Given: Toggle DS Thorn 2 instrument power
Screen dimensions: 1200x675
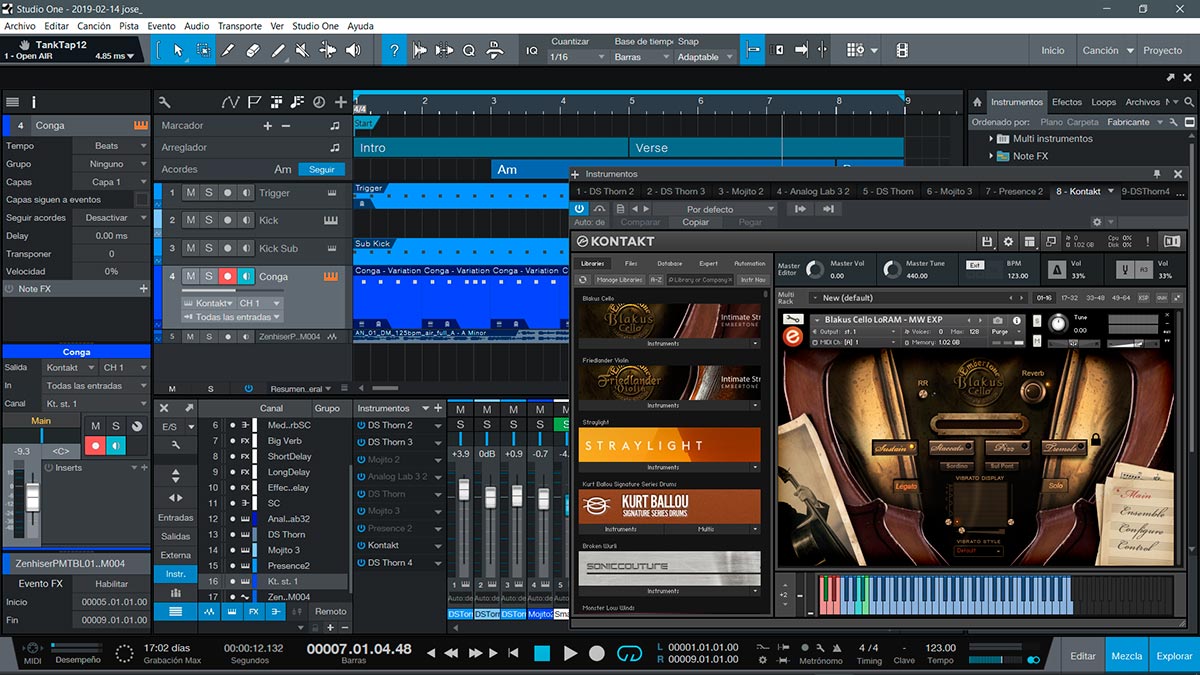Looking at the screenshot, I should 361,425.
